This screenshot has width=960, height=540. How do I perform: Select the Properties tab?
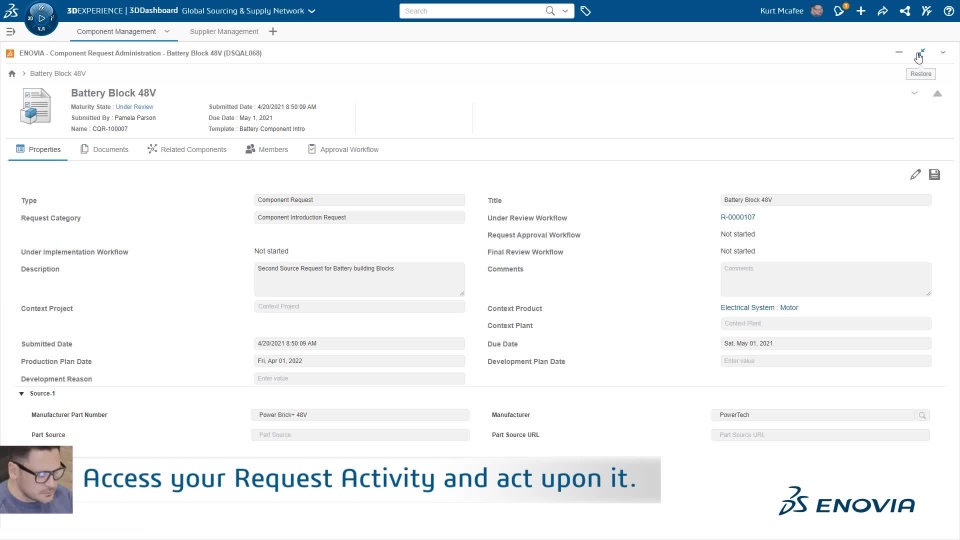pyautogui.click(x=38, y=149)
